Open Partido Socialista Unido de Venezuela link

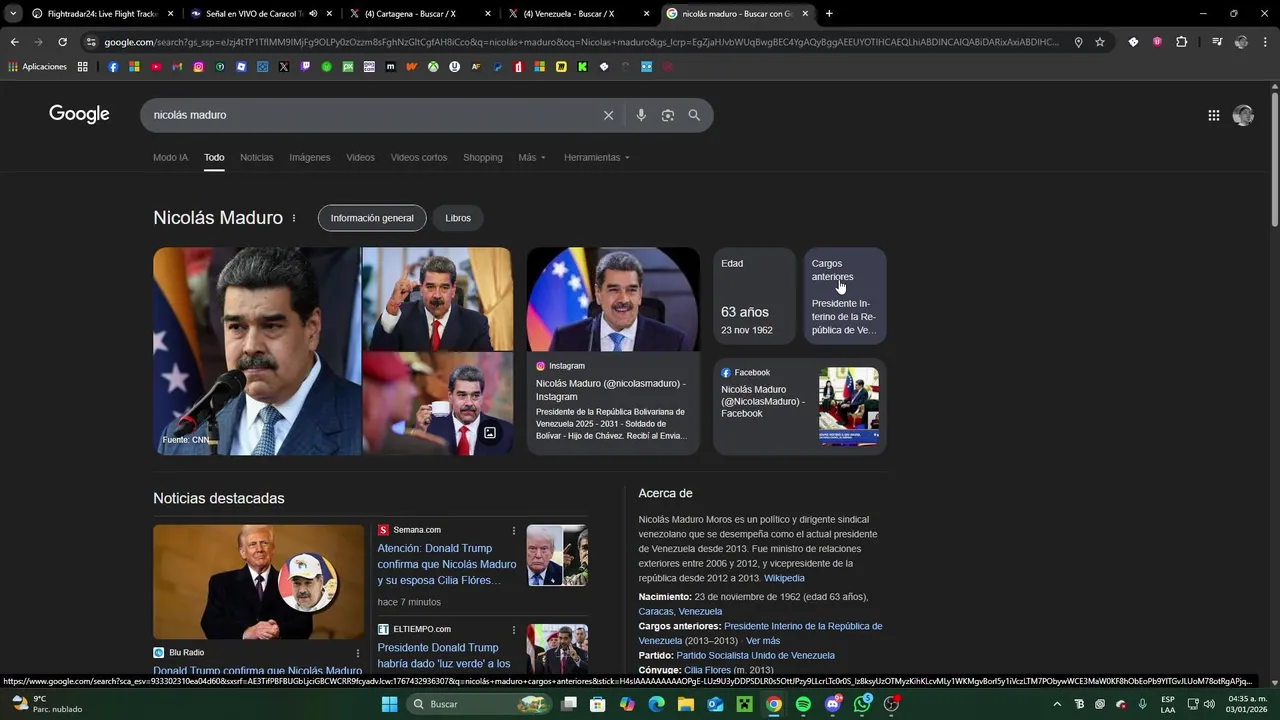click(755, 656)
